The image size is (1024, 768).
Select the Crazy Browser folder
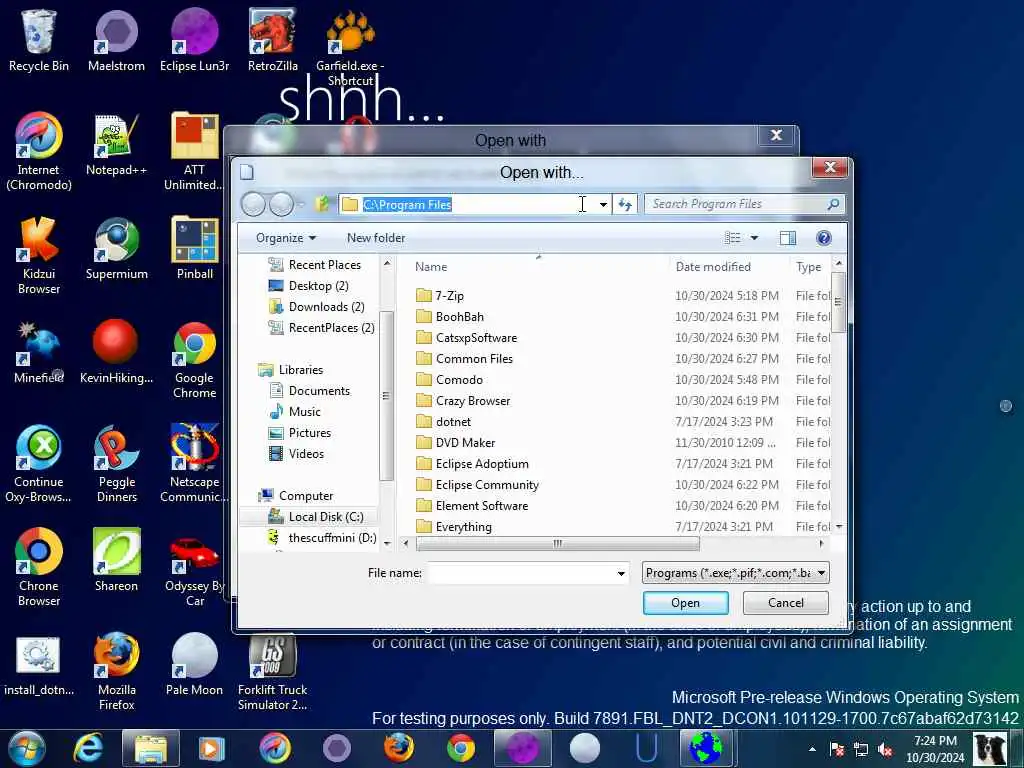463,401
